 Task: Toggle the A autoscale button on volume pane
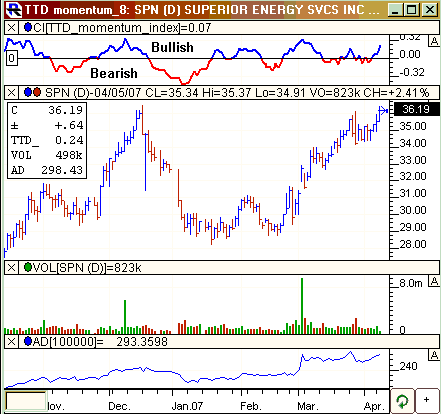434,282
